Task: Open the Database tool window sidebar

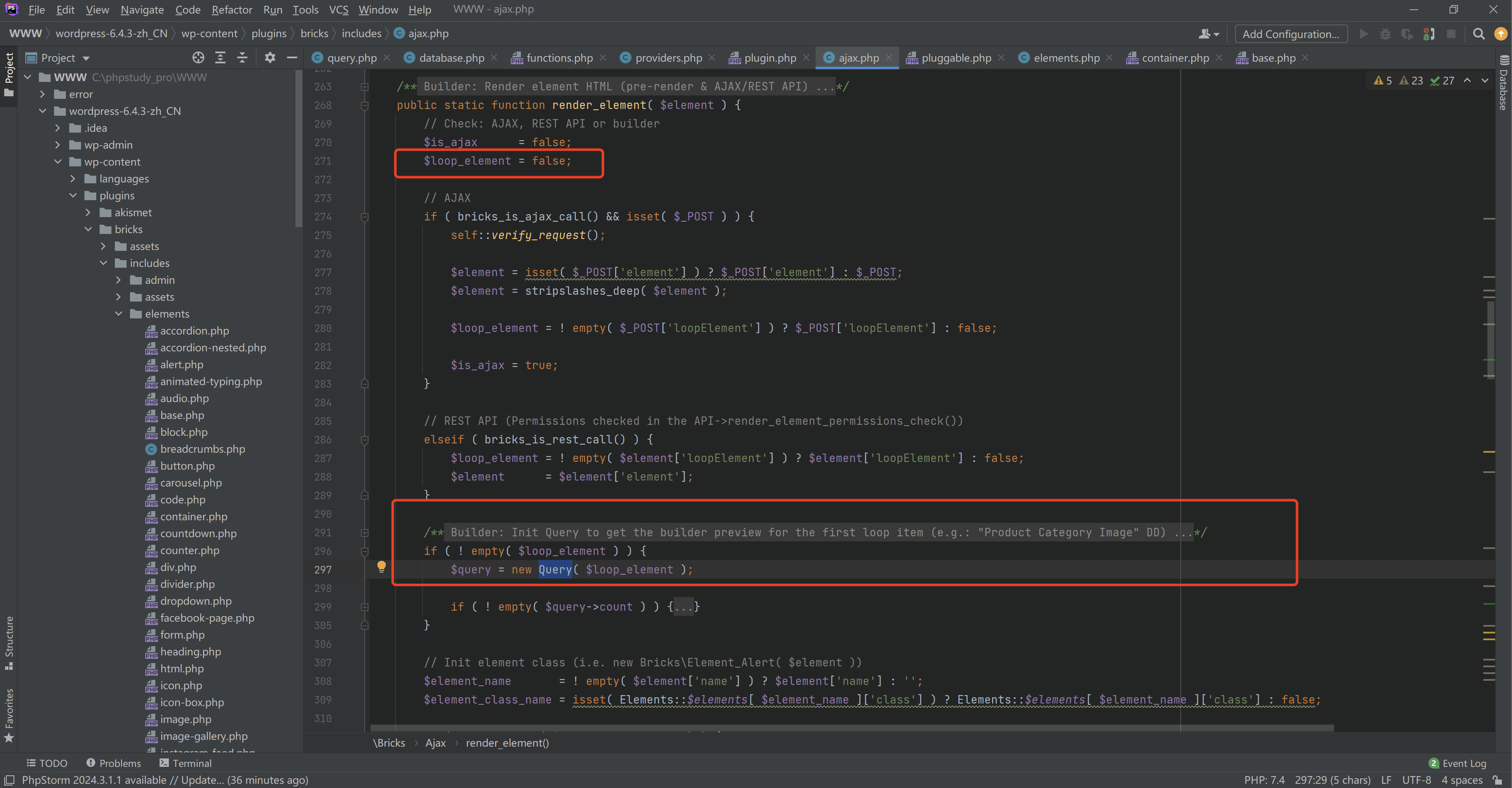Action: point(1504,83)
